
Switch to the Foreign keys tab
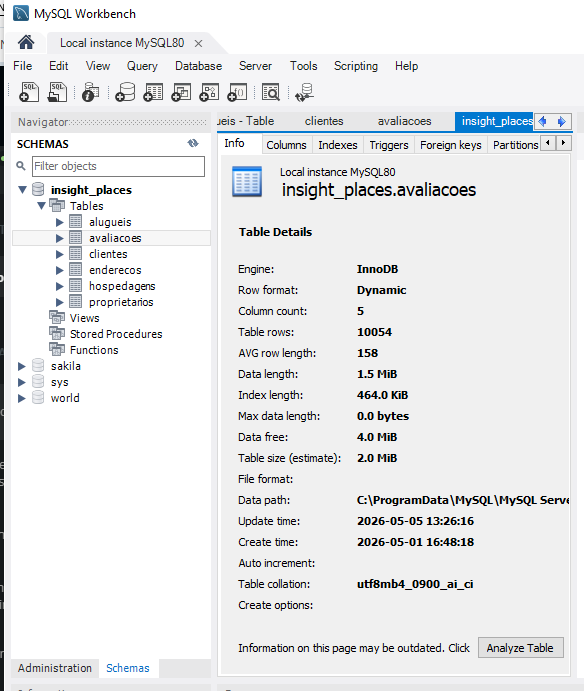tap(450, 145)
